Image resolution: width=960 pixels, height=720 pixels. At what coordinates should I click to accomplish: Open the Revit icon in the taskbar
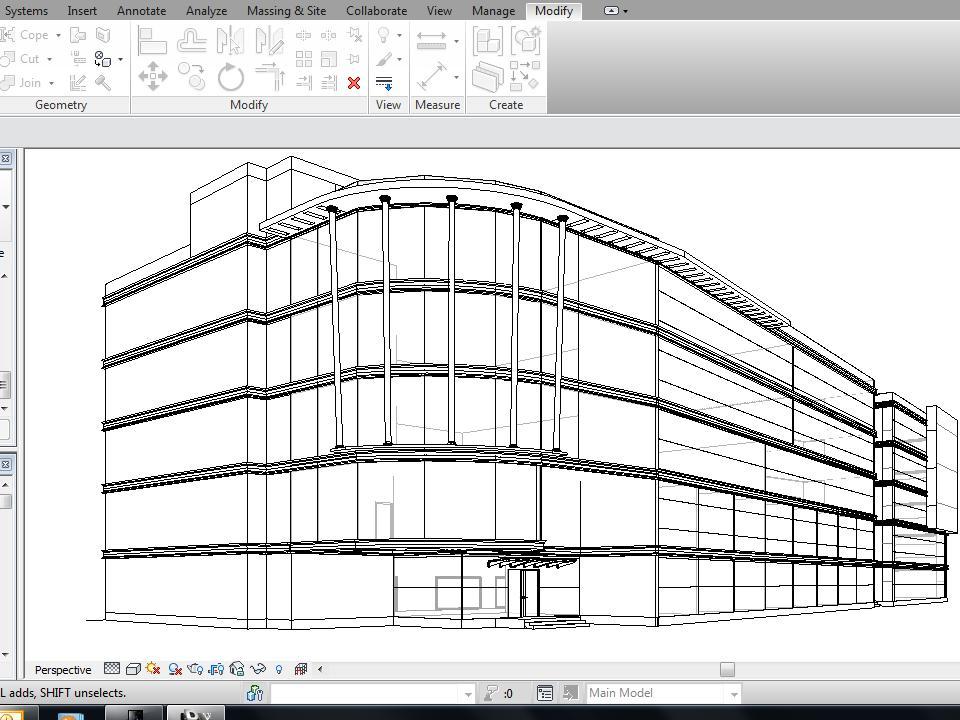pos(196,712)
